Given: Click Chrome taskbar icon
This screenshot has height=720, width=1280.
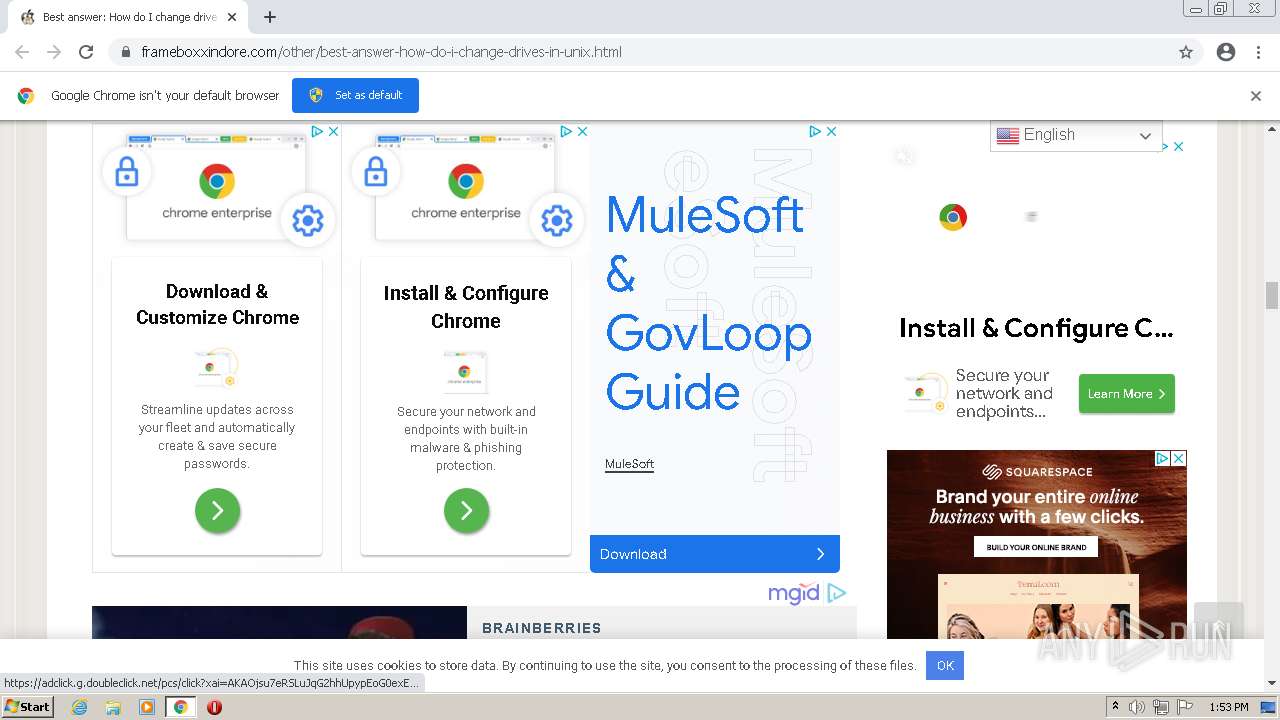Looking at the screenshot, I should 180,707.
